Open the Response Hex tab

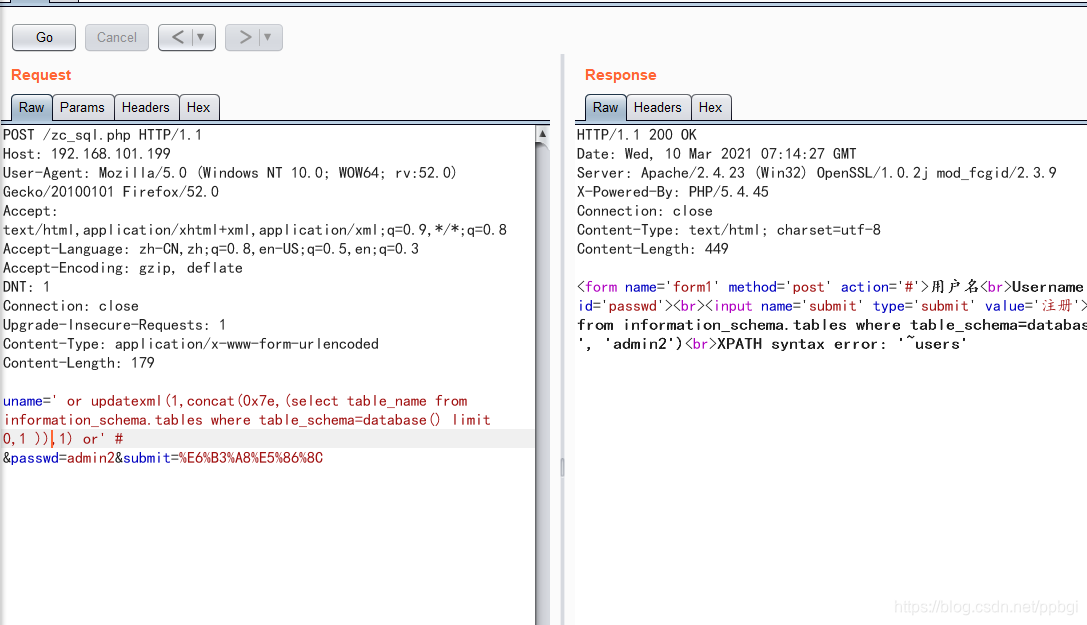tap(711, 107)
